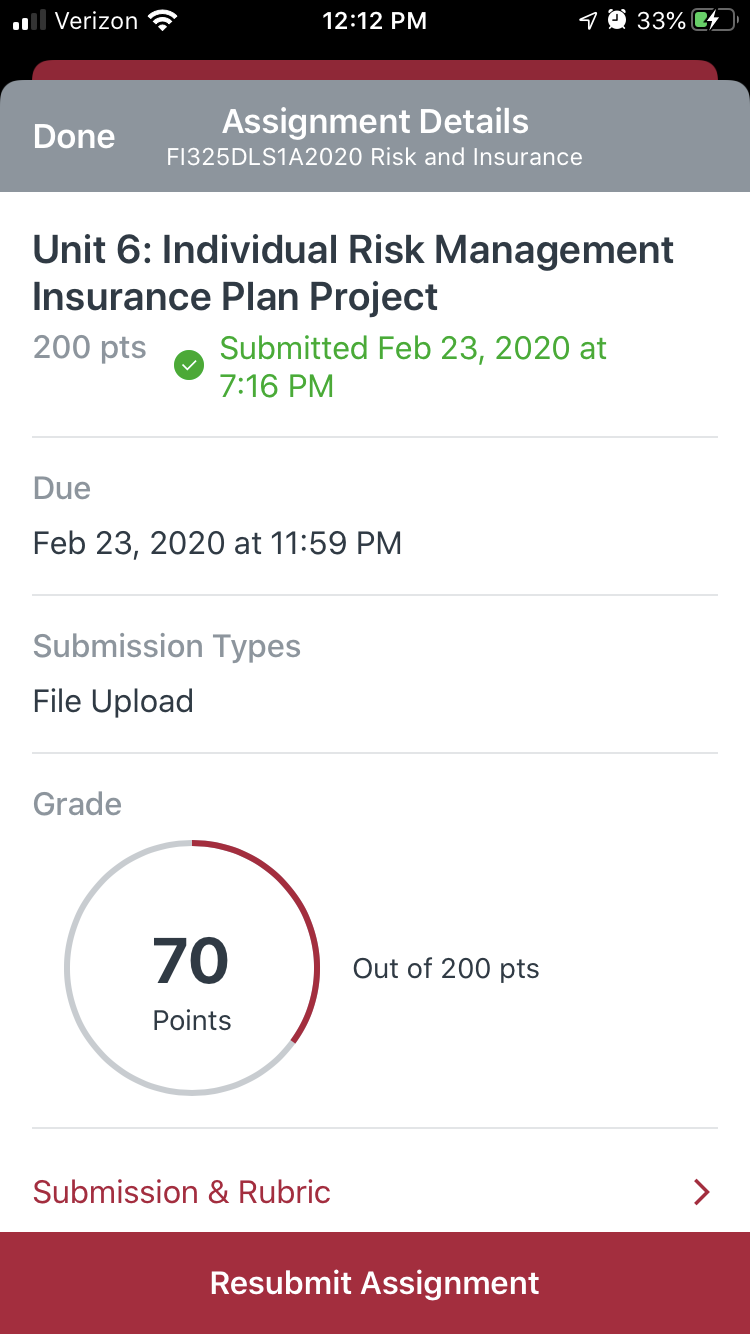Screen dimensions: 750x1334
Task: Tap Done to close assignment details
Action: click(74, 137)
